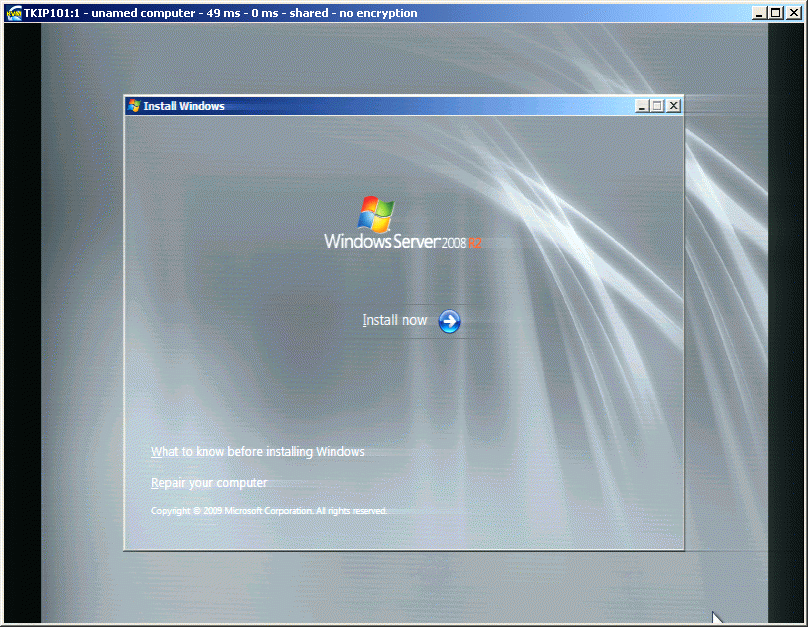Minimize the TKIP101 viewer window

tap(758, 13)
